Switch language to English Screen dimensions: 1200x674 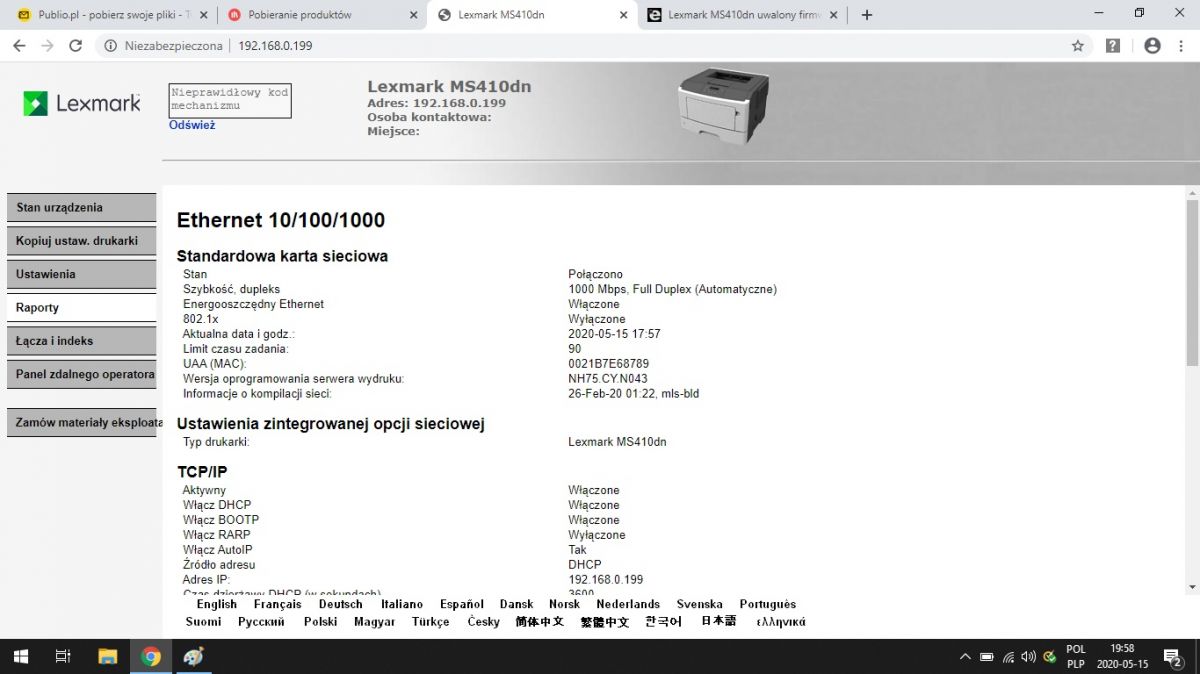click(217, 604)
